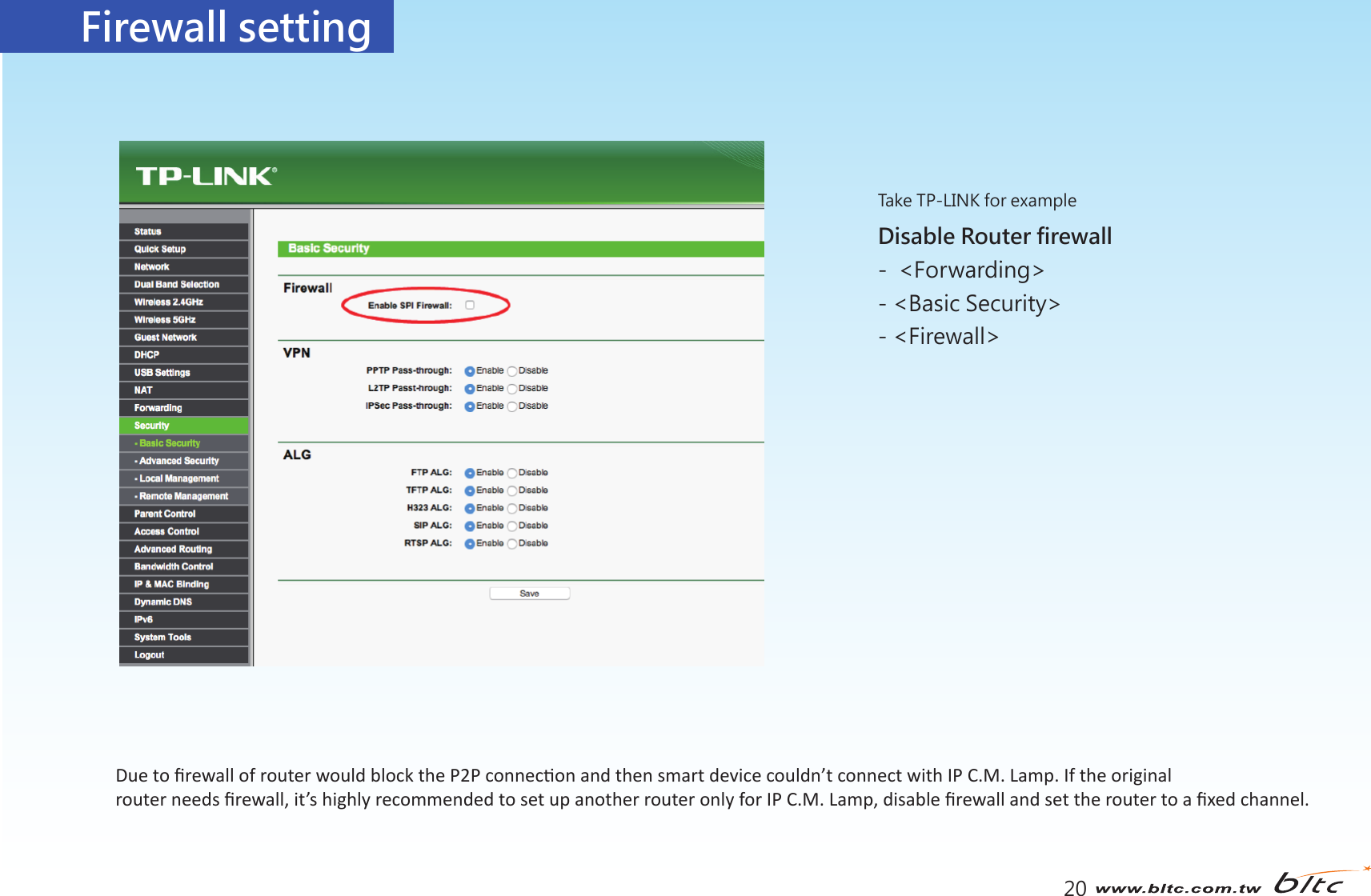This screenshot has width=1371, height=896.
Task: Click the '<Basic Security>' instruction text
Action: pos(977,304)
